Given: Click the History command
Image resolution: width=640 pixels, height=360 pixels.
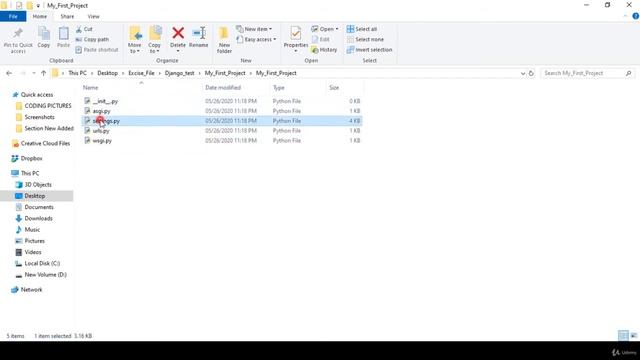Looking at the screenshot, I should [324, 50].
